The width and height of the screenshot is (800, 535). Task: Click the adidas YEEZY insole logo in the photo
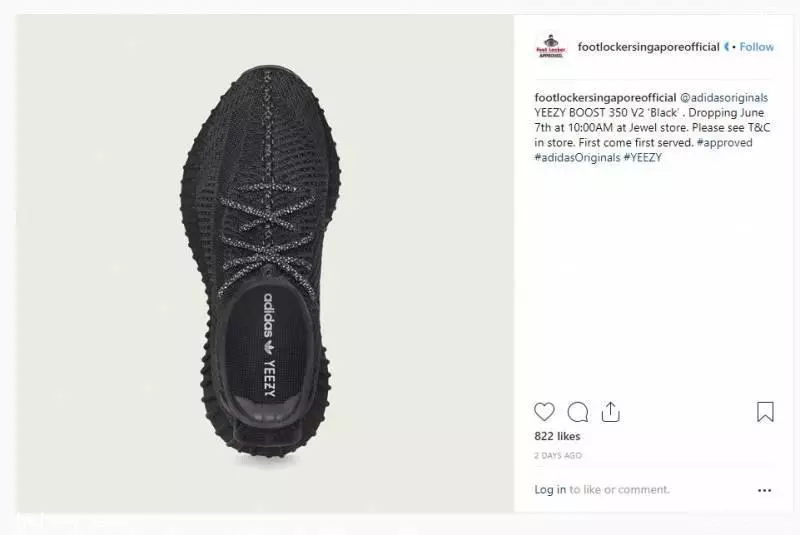pos(269,345)
